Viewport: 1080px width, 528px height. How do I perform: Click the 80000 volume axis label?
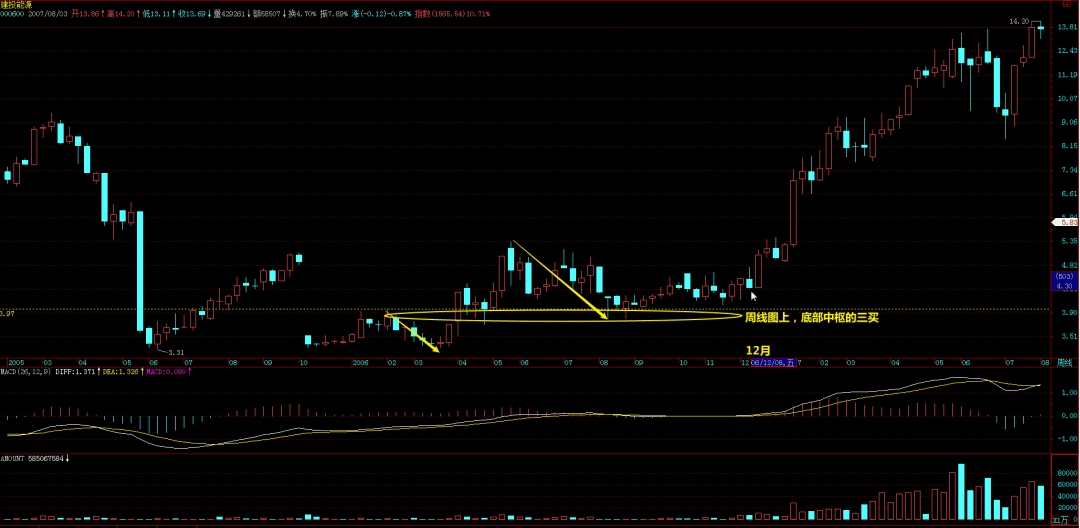pos(1067,474)
